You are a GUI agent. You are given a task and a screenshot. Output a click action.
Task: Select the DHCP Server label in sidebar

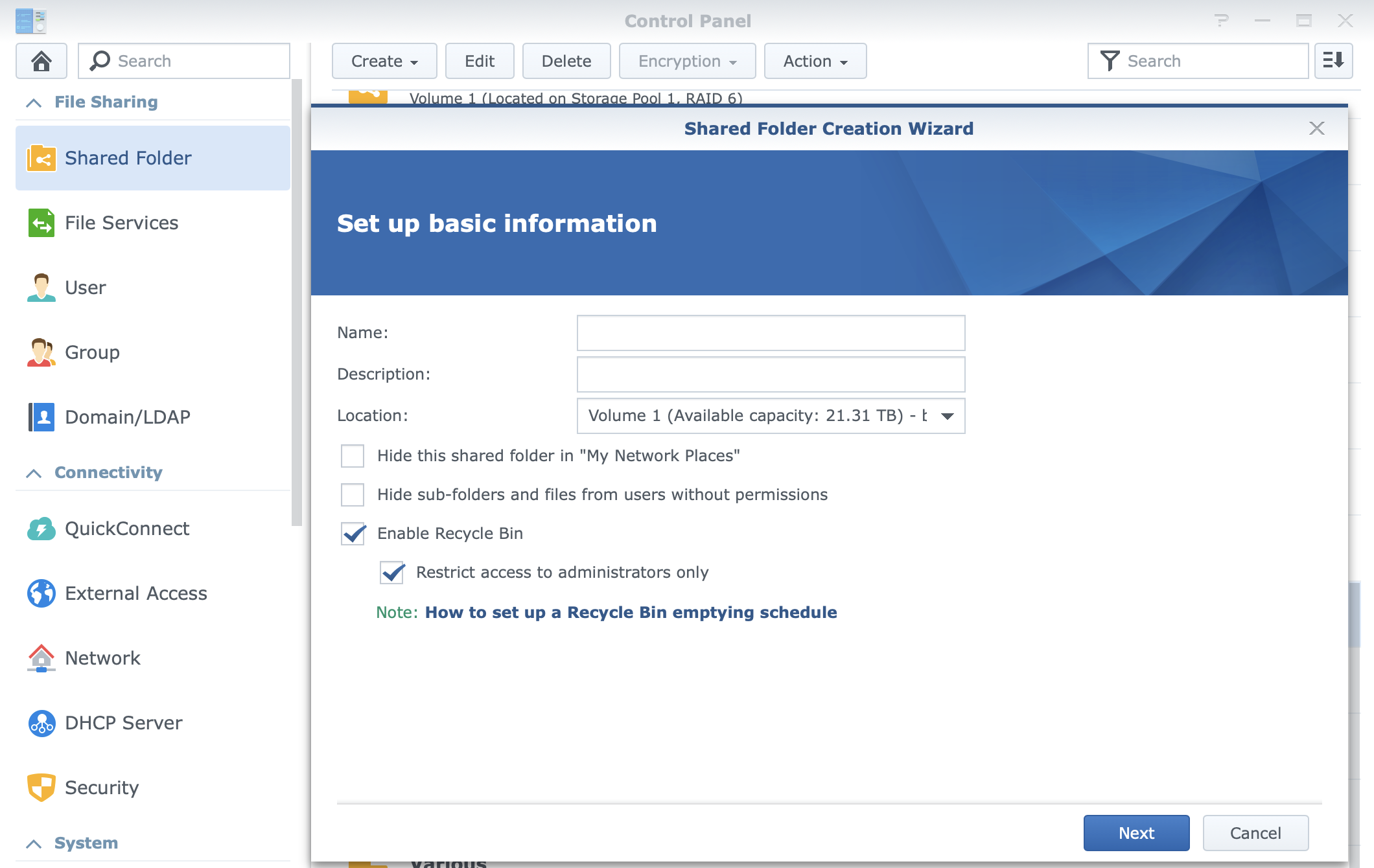tap(124, 723)
